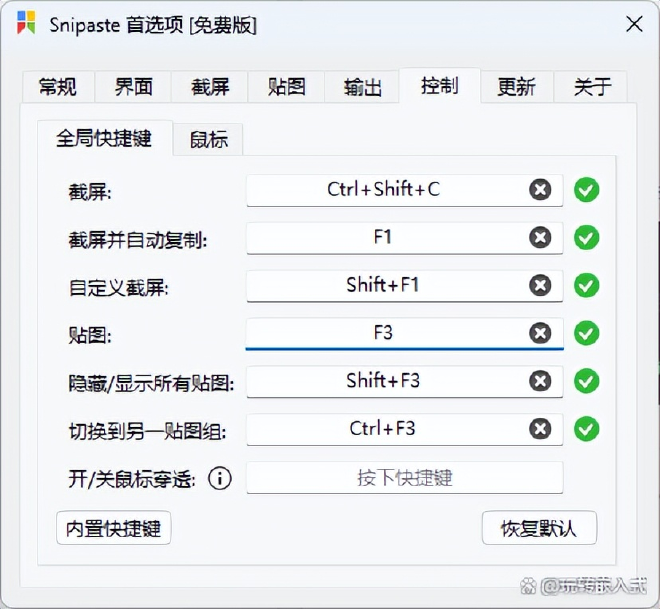Switch to the 关于 tab
This screenshot has height=609, width=660.
tap(591, 87)
